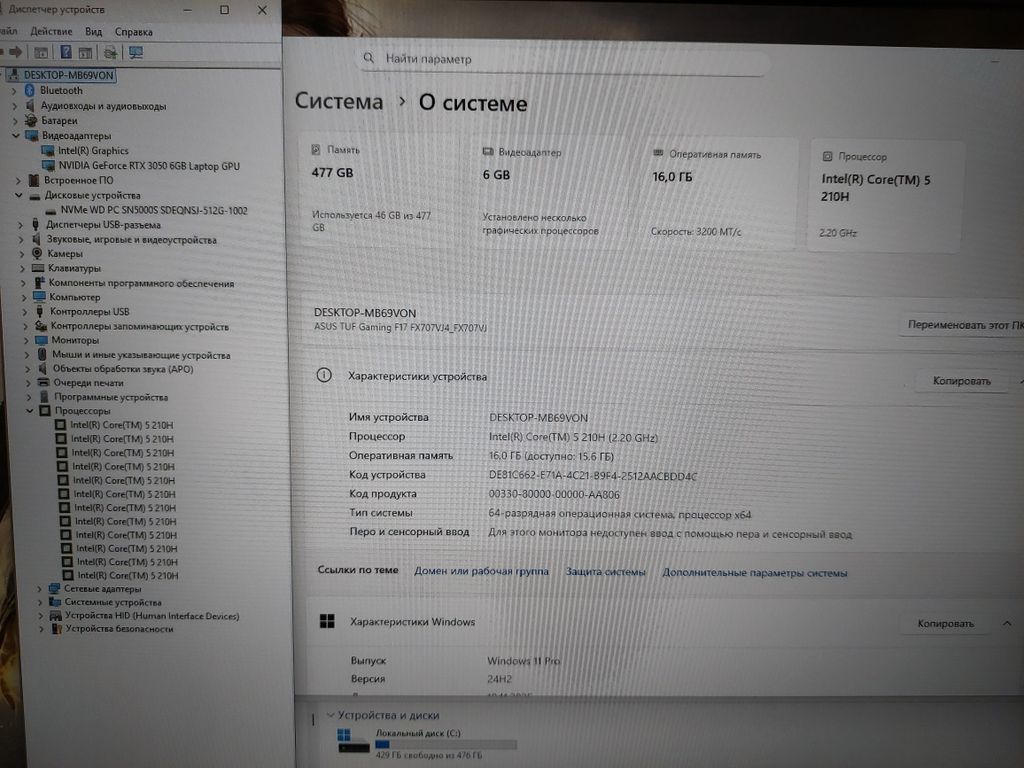Click the blue question mark help icon
This screenshot has height=768, width=1024.
[66, 52]
